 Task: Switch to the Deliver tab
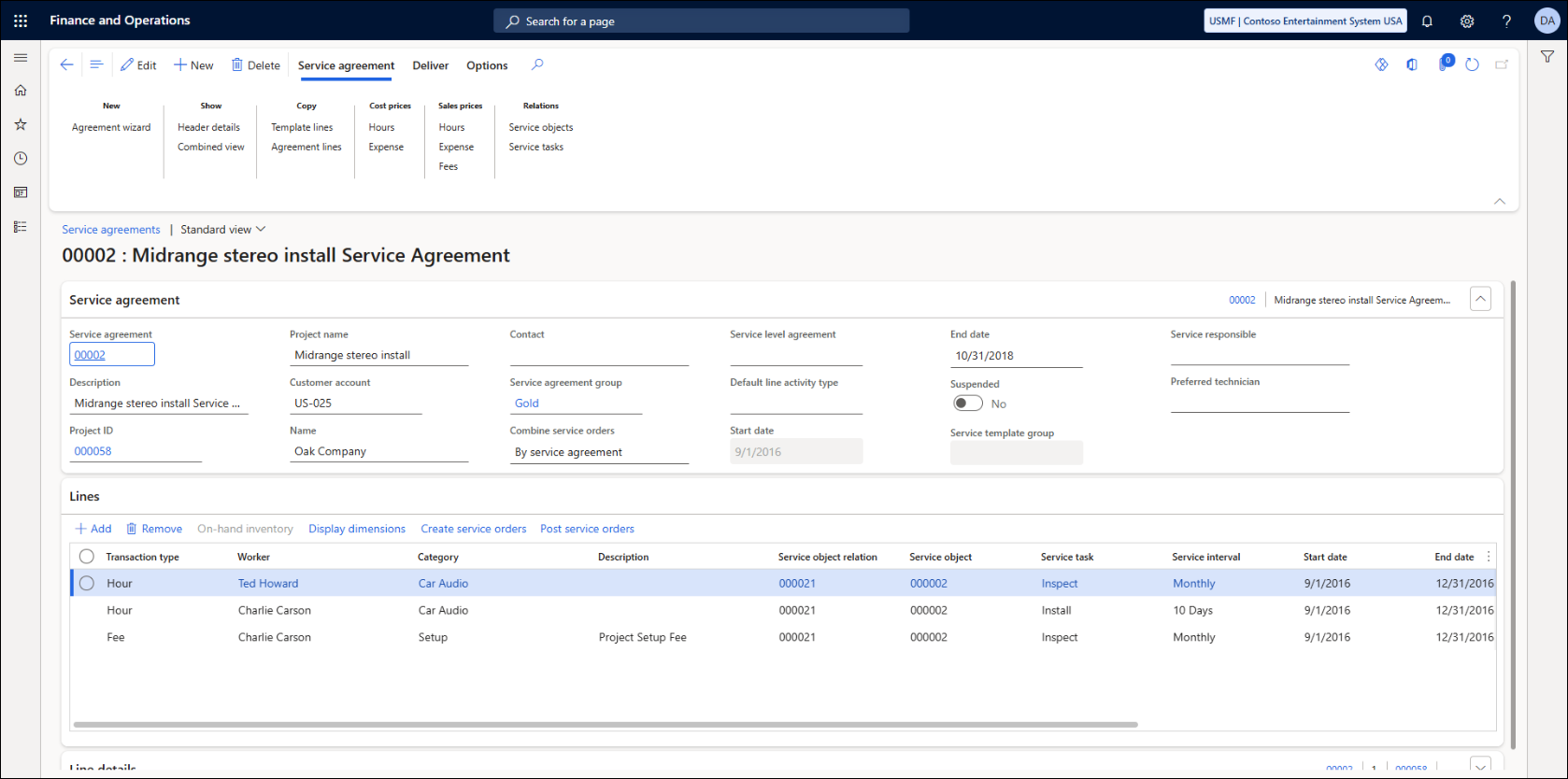coord(431,65)
